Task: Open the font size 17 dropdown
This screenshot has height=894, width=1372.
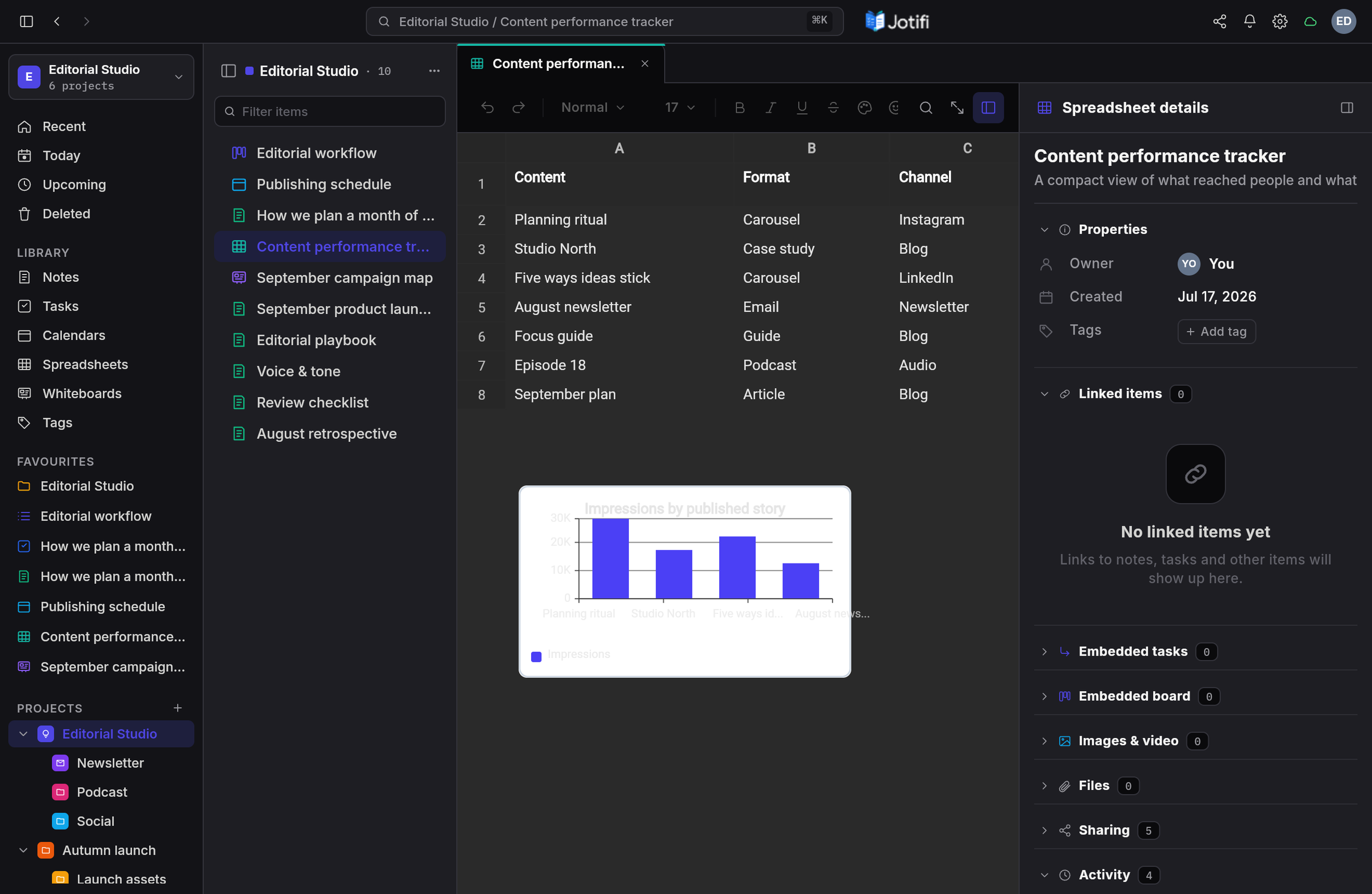Action: coord(680,108)
